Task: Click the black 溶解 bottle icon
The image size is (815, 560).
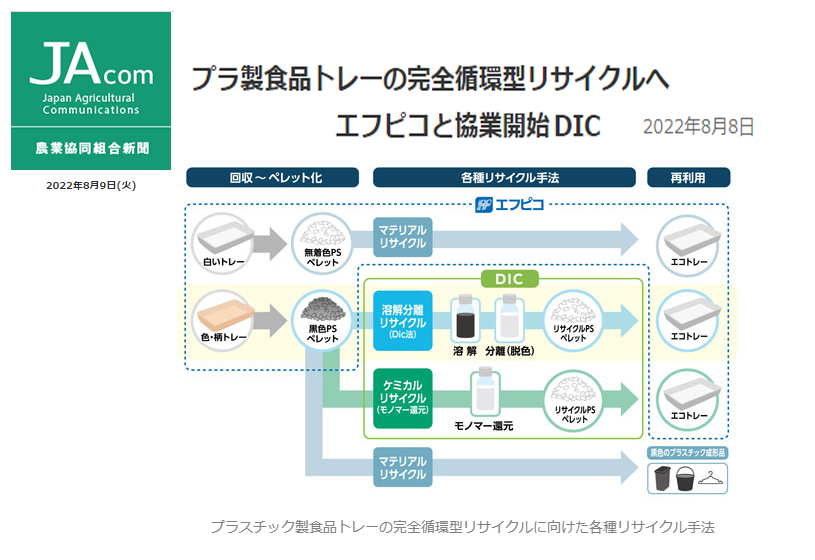Action: tap(463, 318)
